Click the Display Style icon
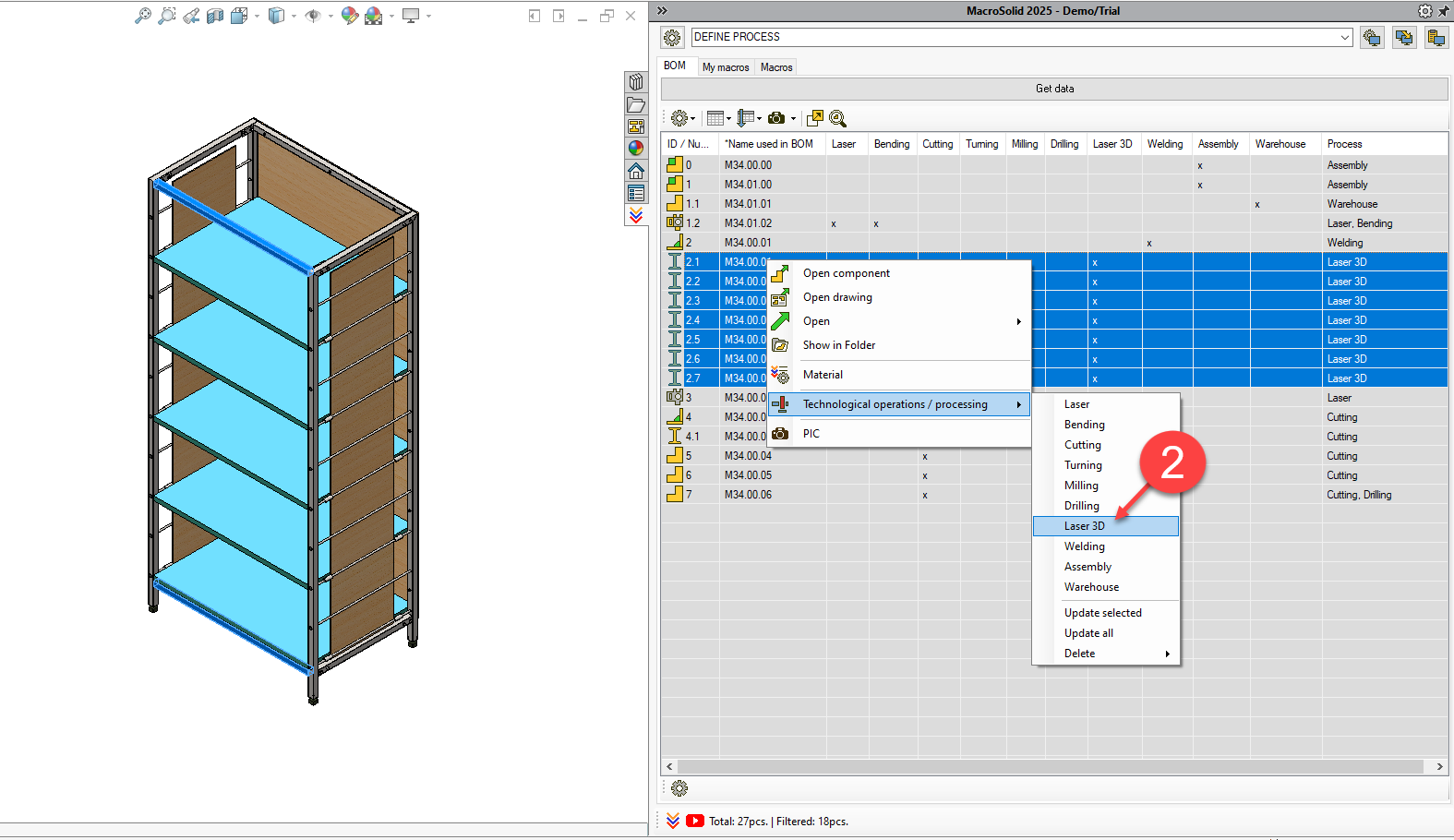The height and width of the screenshot is (840, 1454). [276, 16]
